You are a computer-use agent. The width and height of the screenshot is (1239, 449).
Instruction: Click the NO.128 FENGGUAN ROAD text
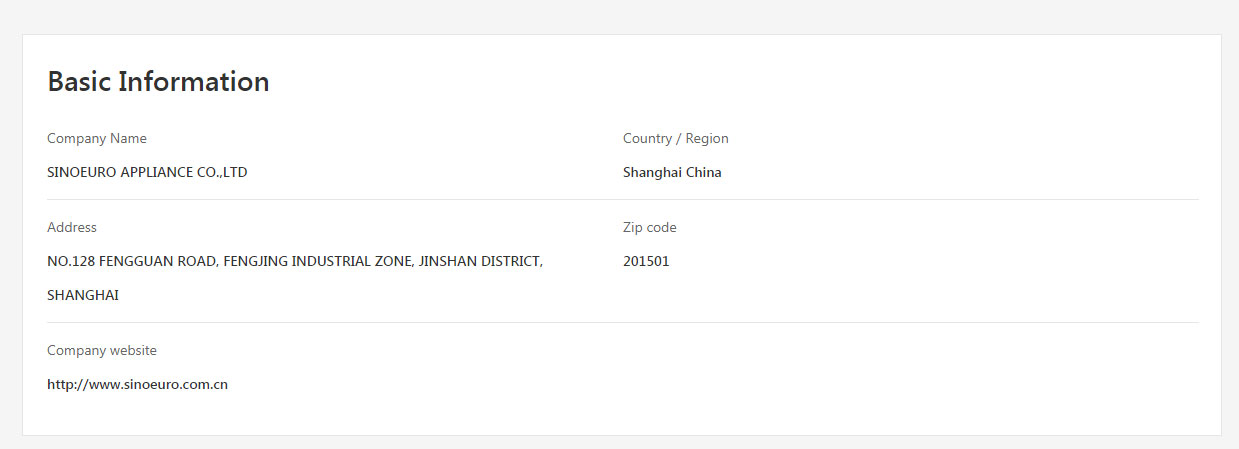tap(131, 261)
